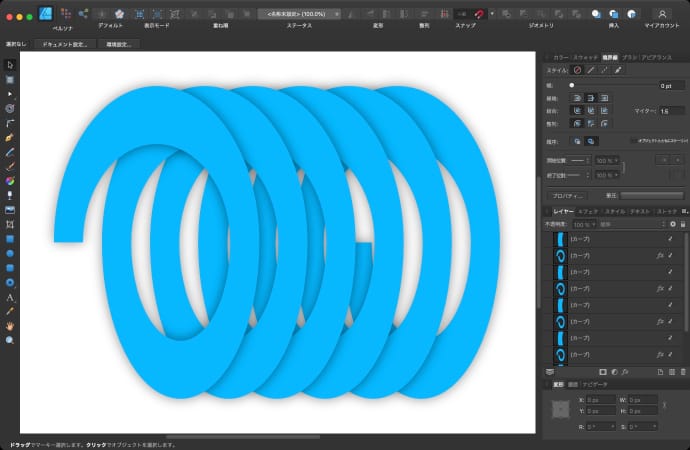Select the Zoom magnifier tool
Image resolution: width=690 pixels, height=450 pixels.
coord(10,340)
